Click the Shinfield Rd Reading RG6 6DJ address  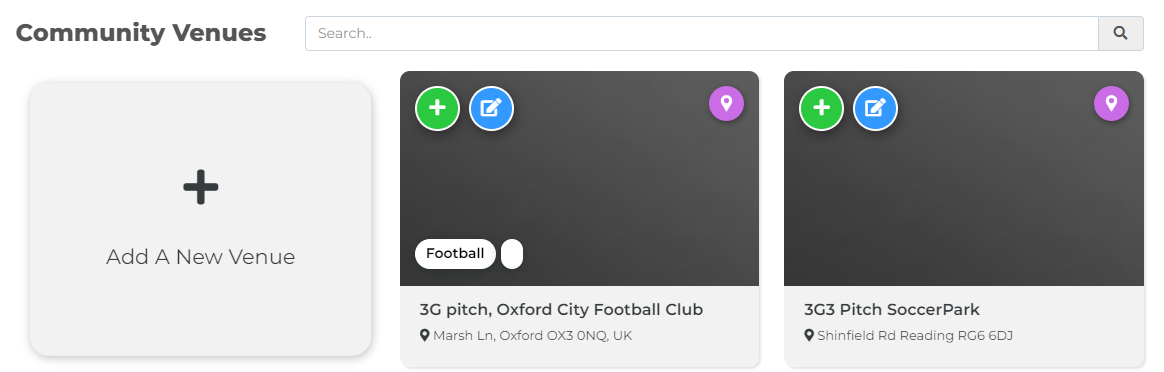(x=915, y=336)
